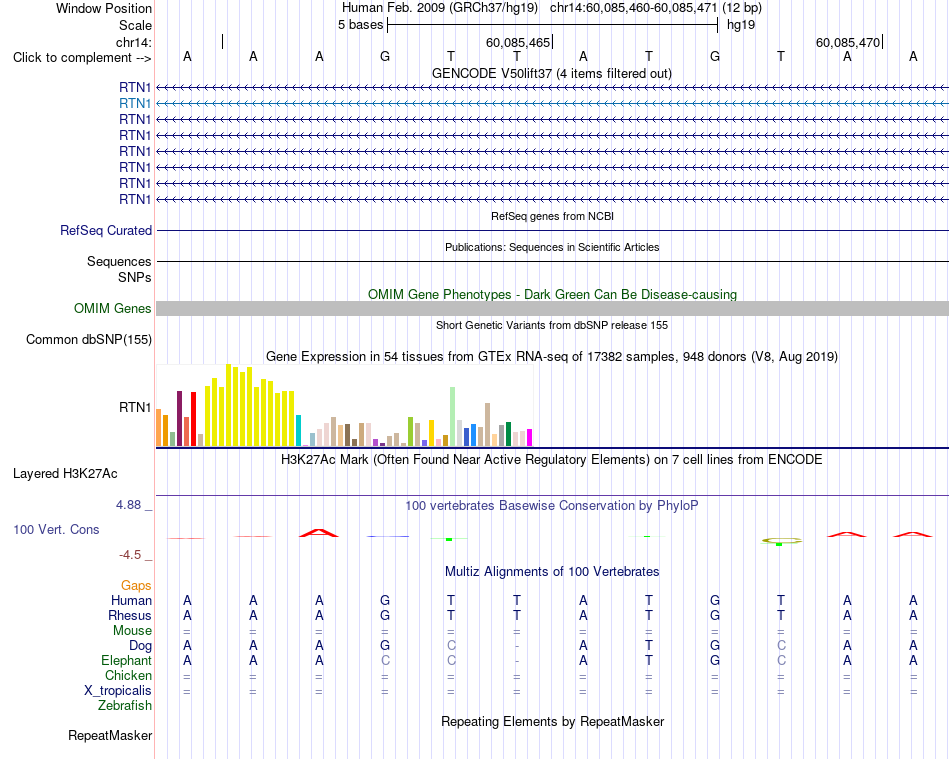Click the "Scale" track label
This screenshot has width=950, height=759.
tap(135, 25)
